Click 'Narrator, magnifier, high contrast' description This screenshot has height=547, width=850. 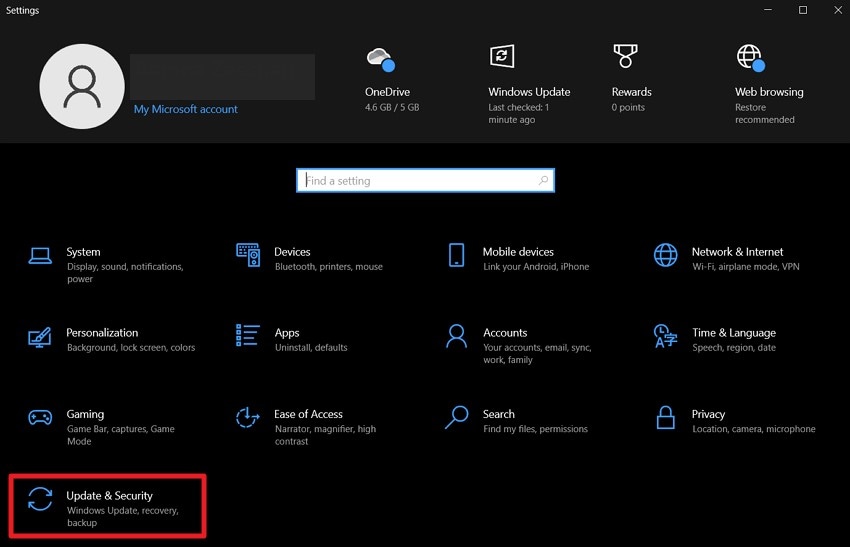325,435
